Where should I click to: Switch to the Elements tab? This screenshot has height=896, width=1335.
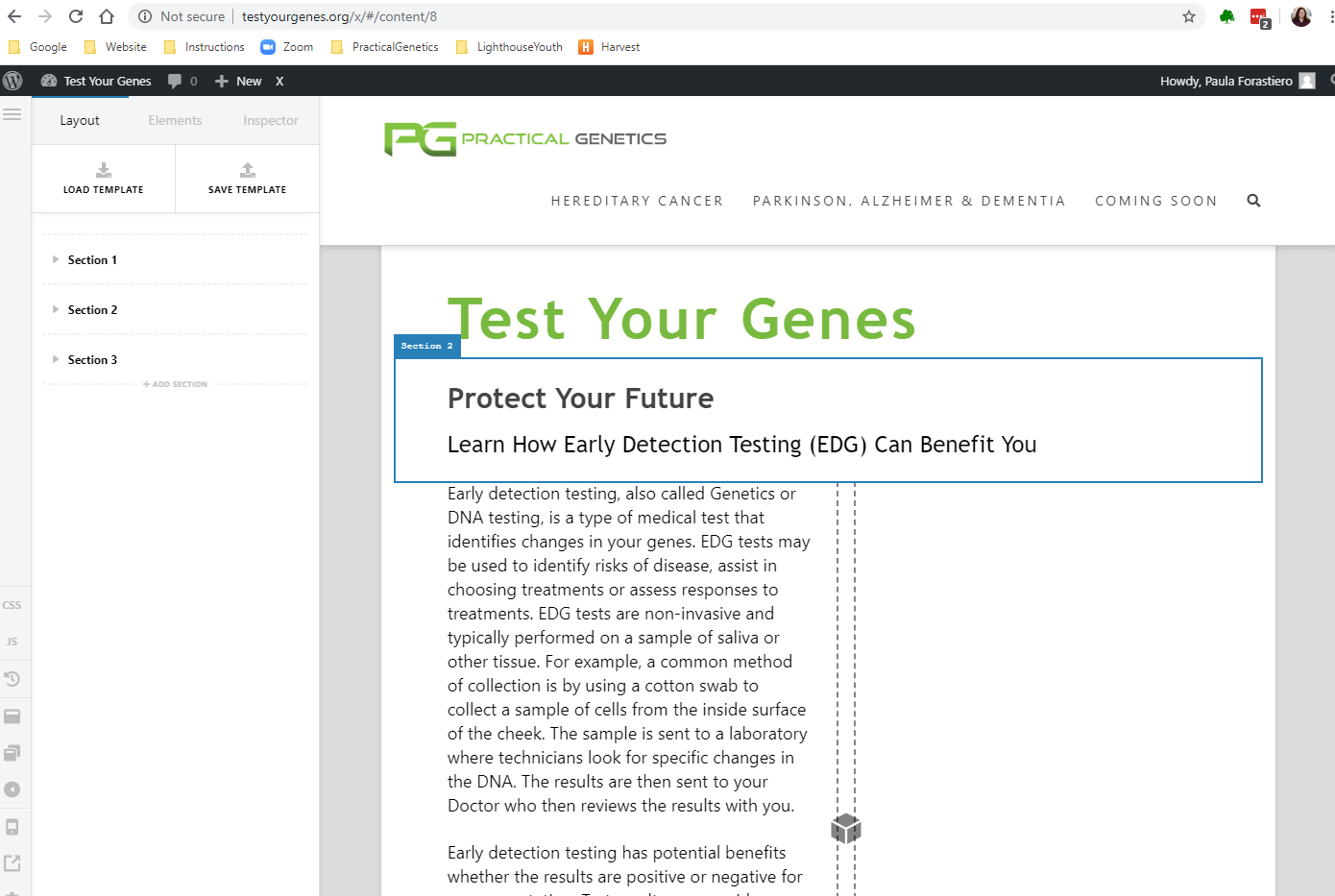tap(175, 120)
